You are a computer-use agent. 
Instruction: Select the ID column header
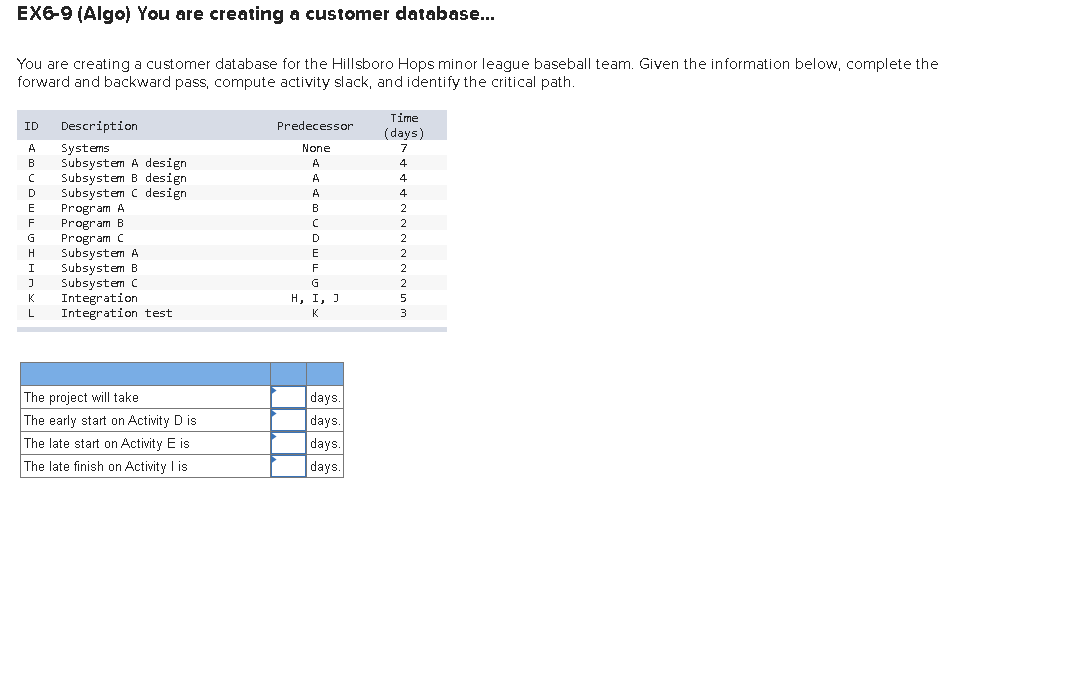coord(31,125)
